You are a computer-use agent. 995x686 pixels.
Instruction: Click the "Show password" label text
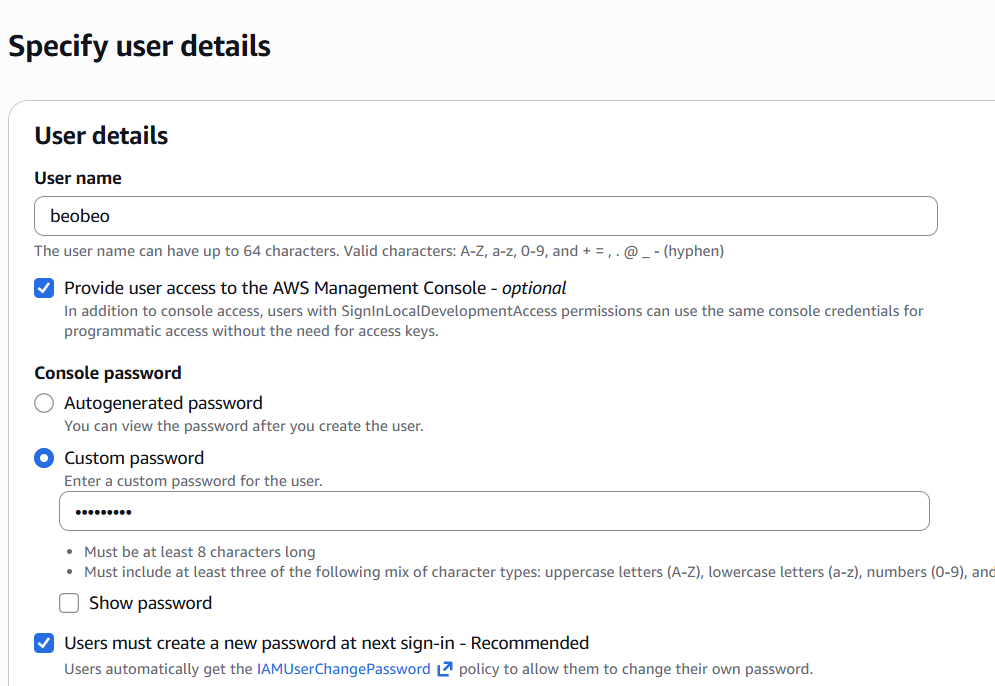click(x=150, y=603)
